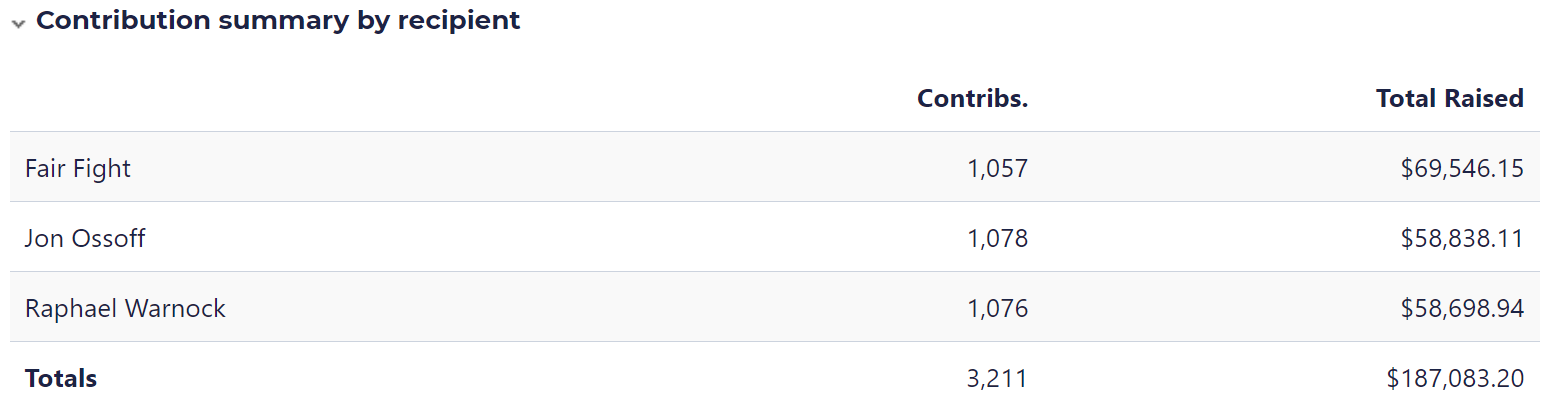
Task: Collapse the Contribution summary by recipient section
Action: [x=18, y=24]
